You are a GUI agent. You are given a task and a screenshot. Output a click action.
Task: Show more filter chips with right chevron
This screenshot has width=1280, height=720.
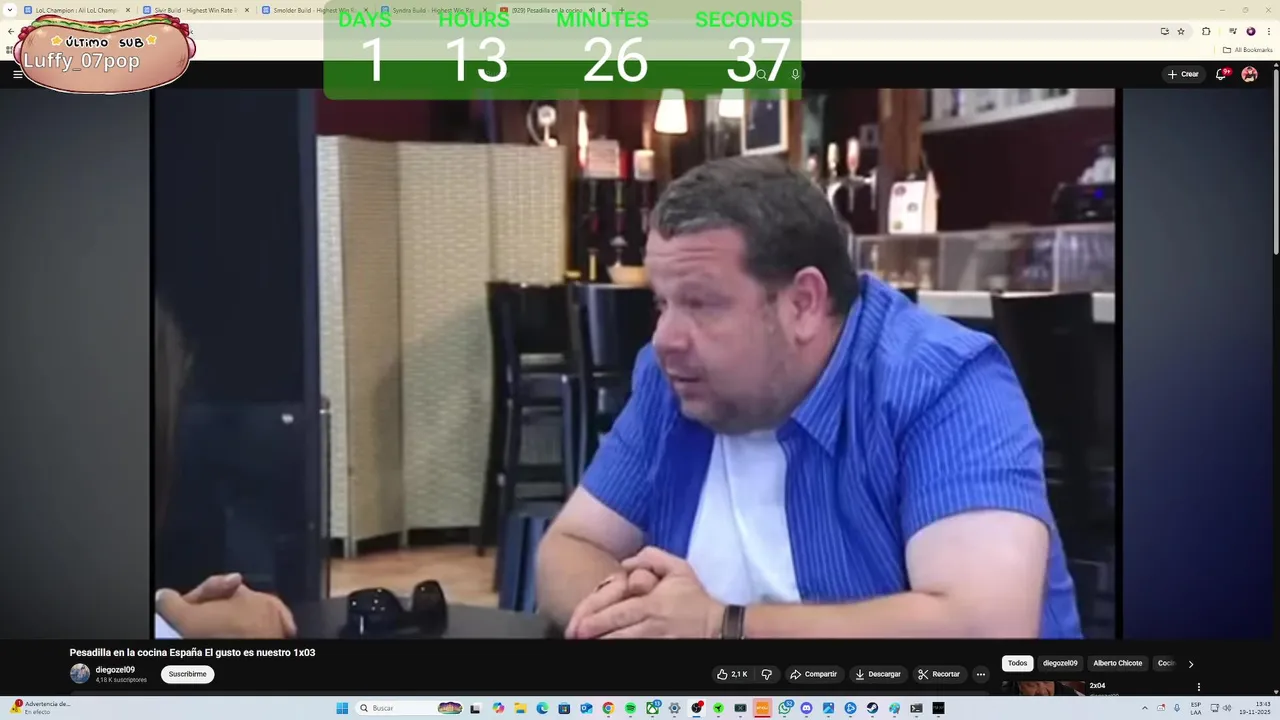pyautogui.click(x=1190, y=664)
